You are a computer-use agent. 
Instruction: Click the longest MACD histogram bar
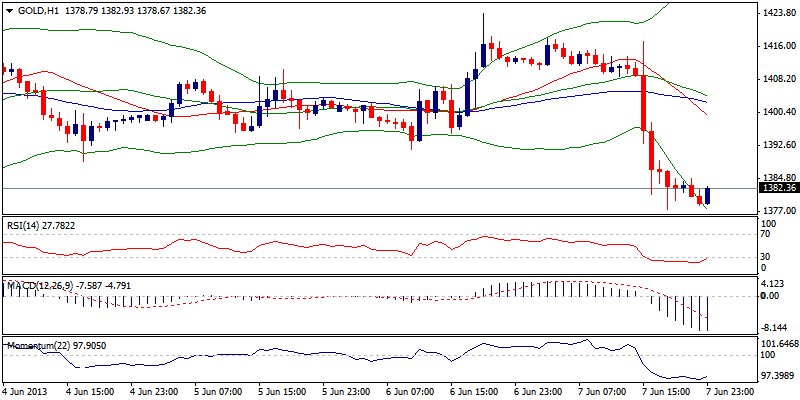tap(708, 313)
